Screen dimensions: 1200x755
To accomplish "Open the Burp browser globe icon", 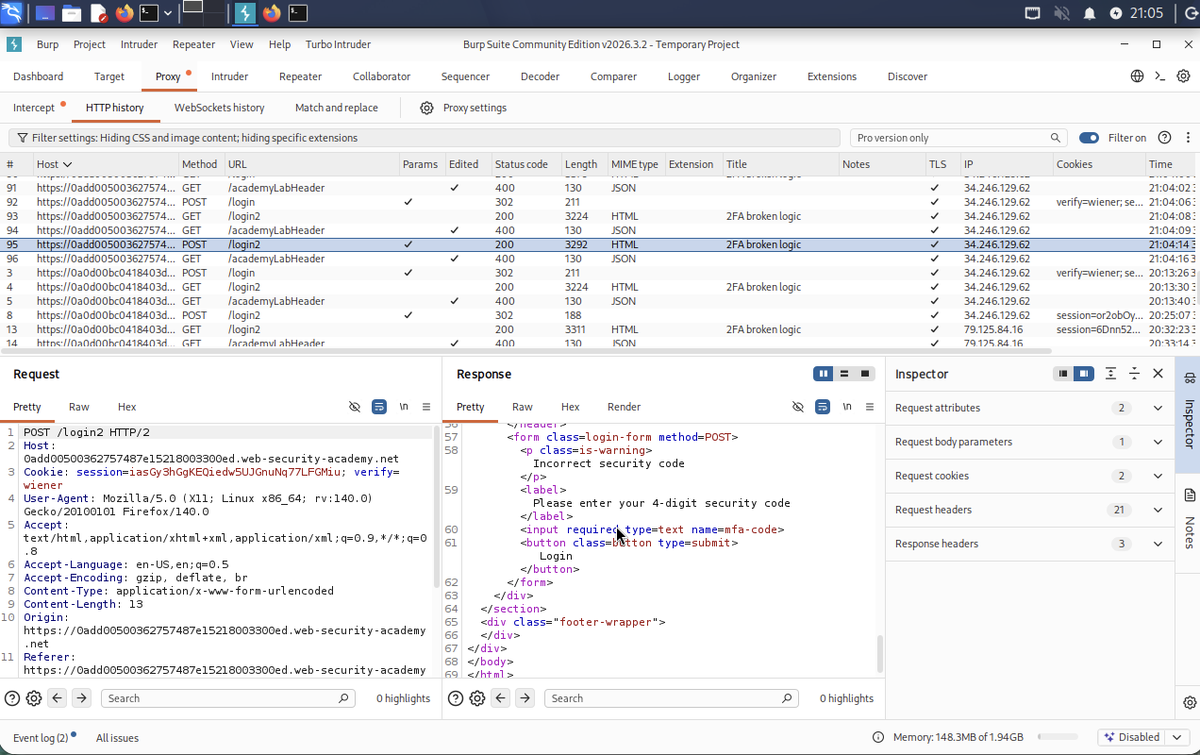I will (x=1137, y=76).
